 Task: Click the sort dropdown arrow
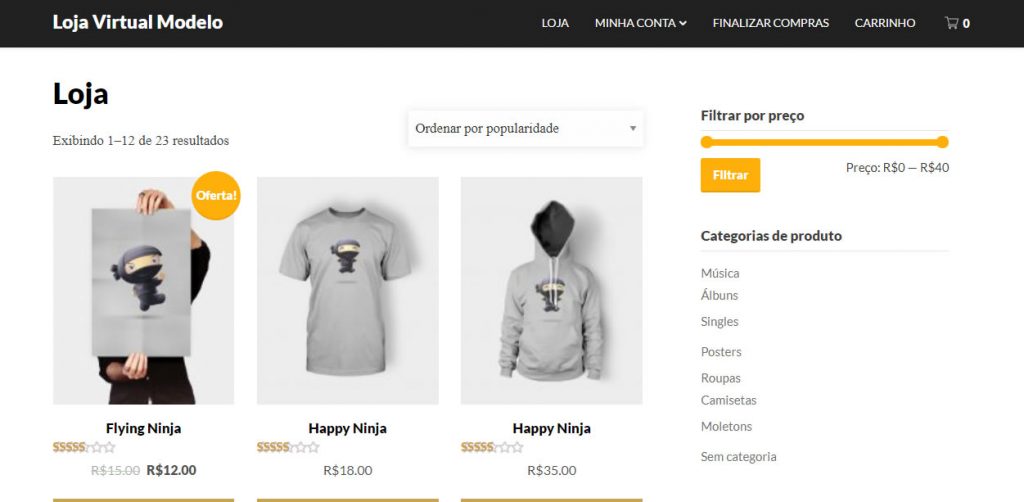coord(632,129)
